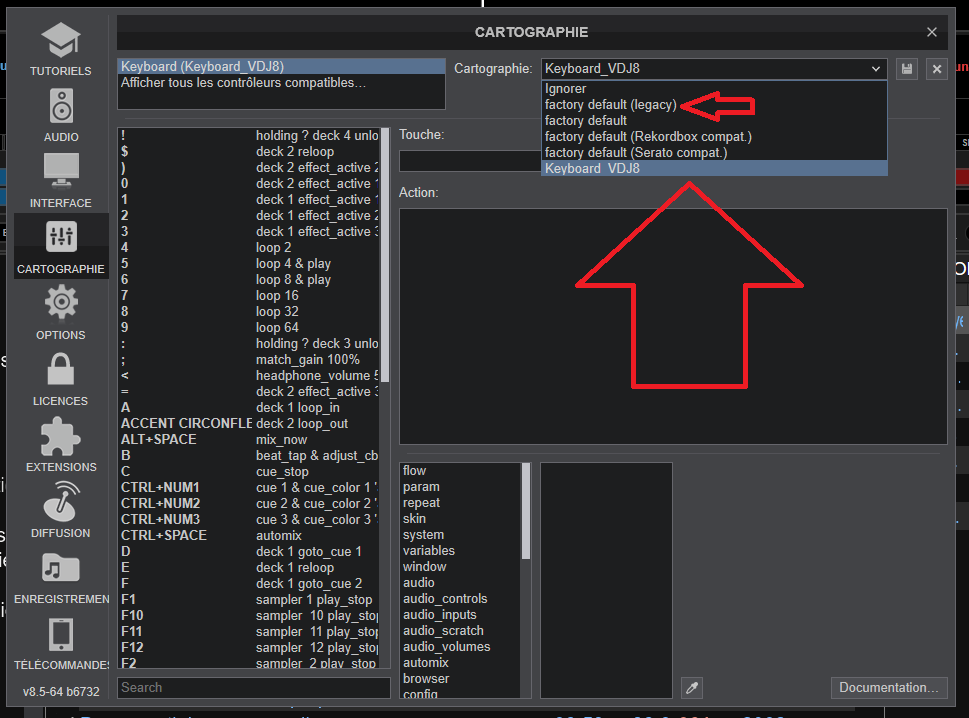Select automix action category
Screen dimensions: 969x718
pyautogui.click(x=460, y=662)
